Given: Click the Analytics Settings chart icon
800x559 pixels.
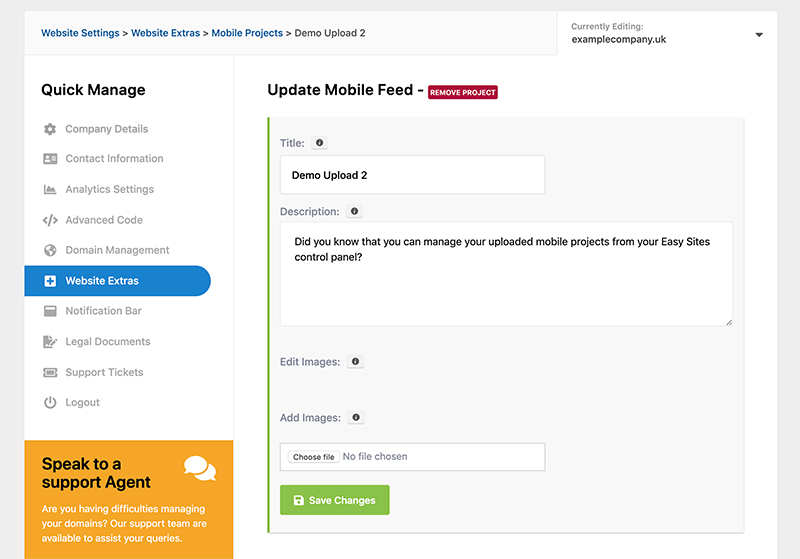Looking at the screenshot, I should tap(50, 190).
